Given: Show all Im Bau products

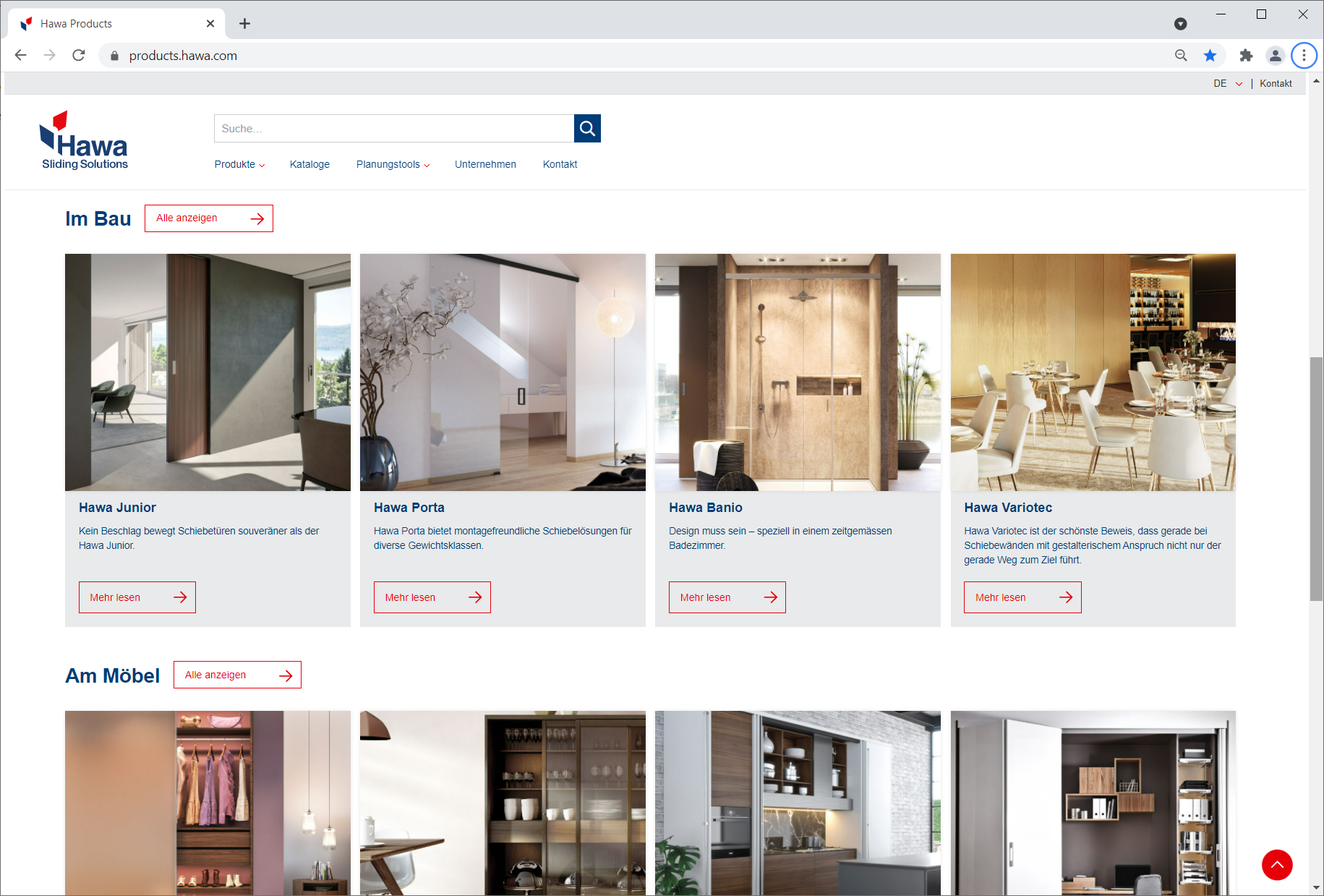Looking at the screenshot, I should (209, 218).
